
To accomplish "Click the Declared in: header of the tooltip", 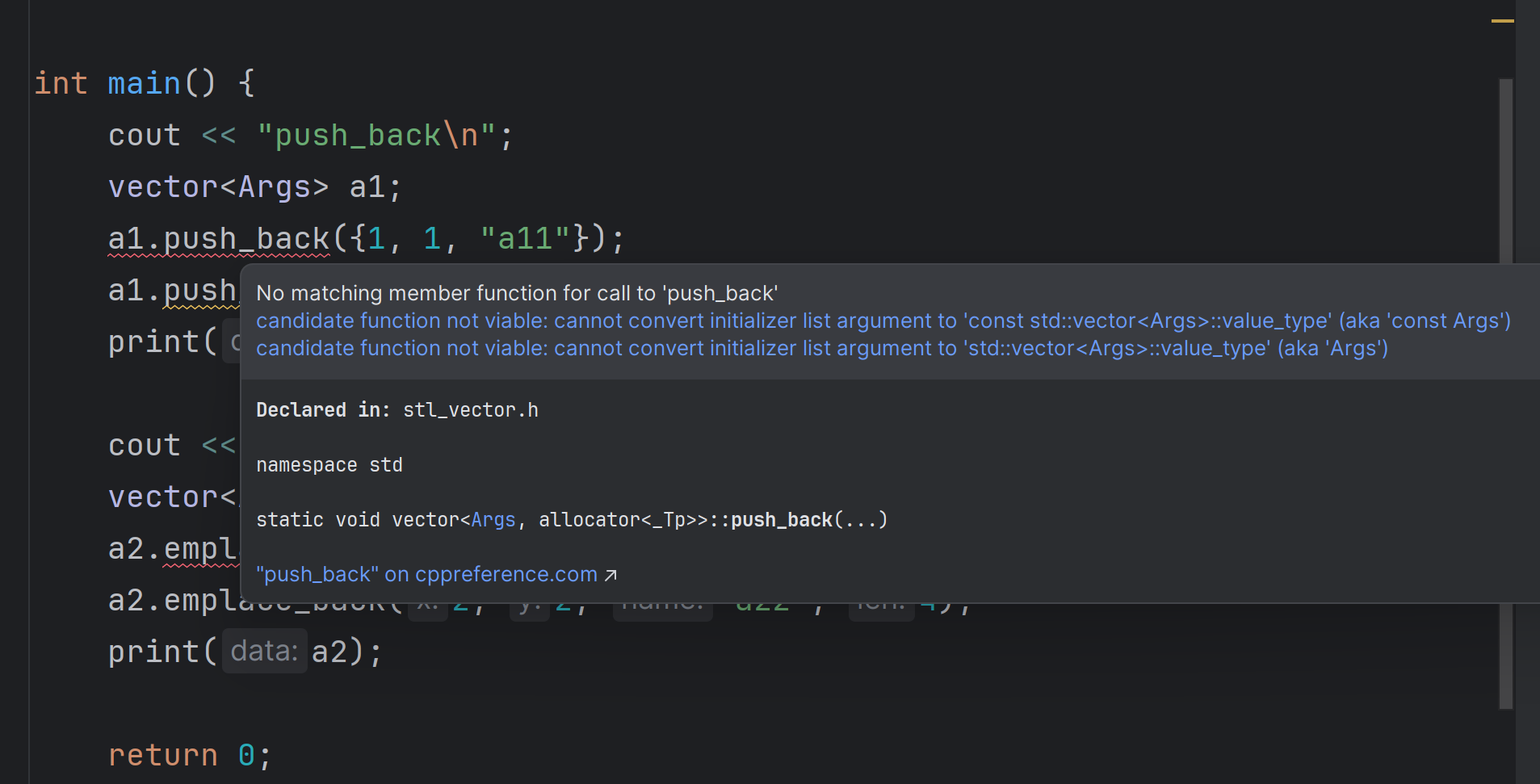I will click(x=321, y=409).
